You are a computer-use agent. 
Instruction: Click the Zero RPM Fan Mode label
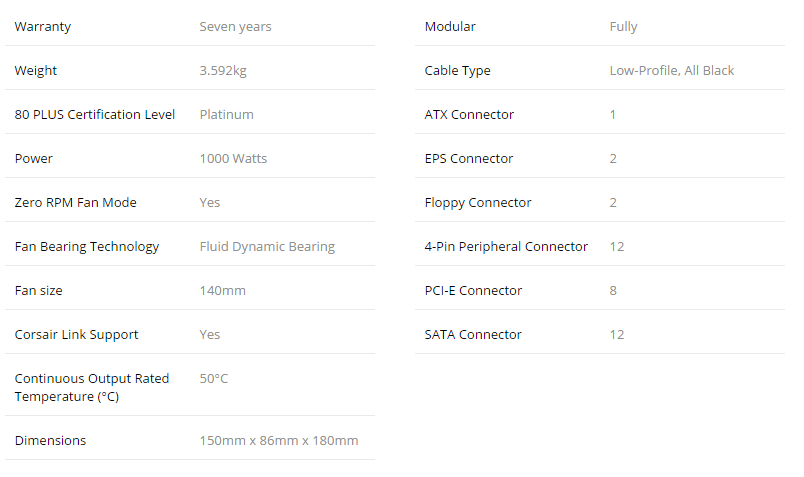(x=76, y=203)
